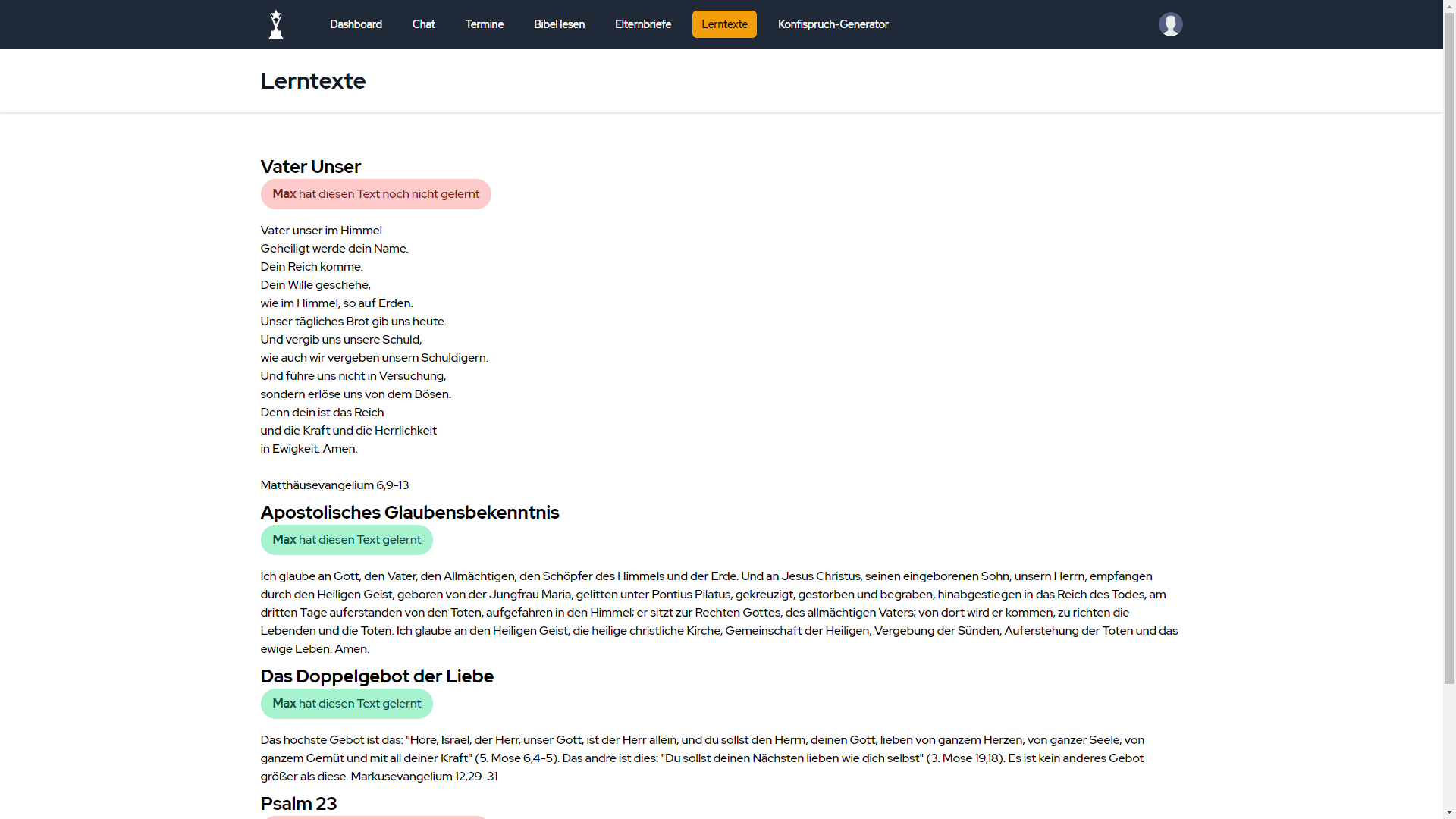The width and height of the screenshot is (1456, 819).
Task: Open the user avatar profile menu
Action: [1170, 24]
